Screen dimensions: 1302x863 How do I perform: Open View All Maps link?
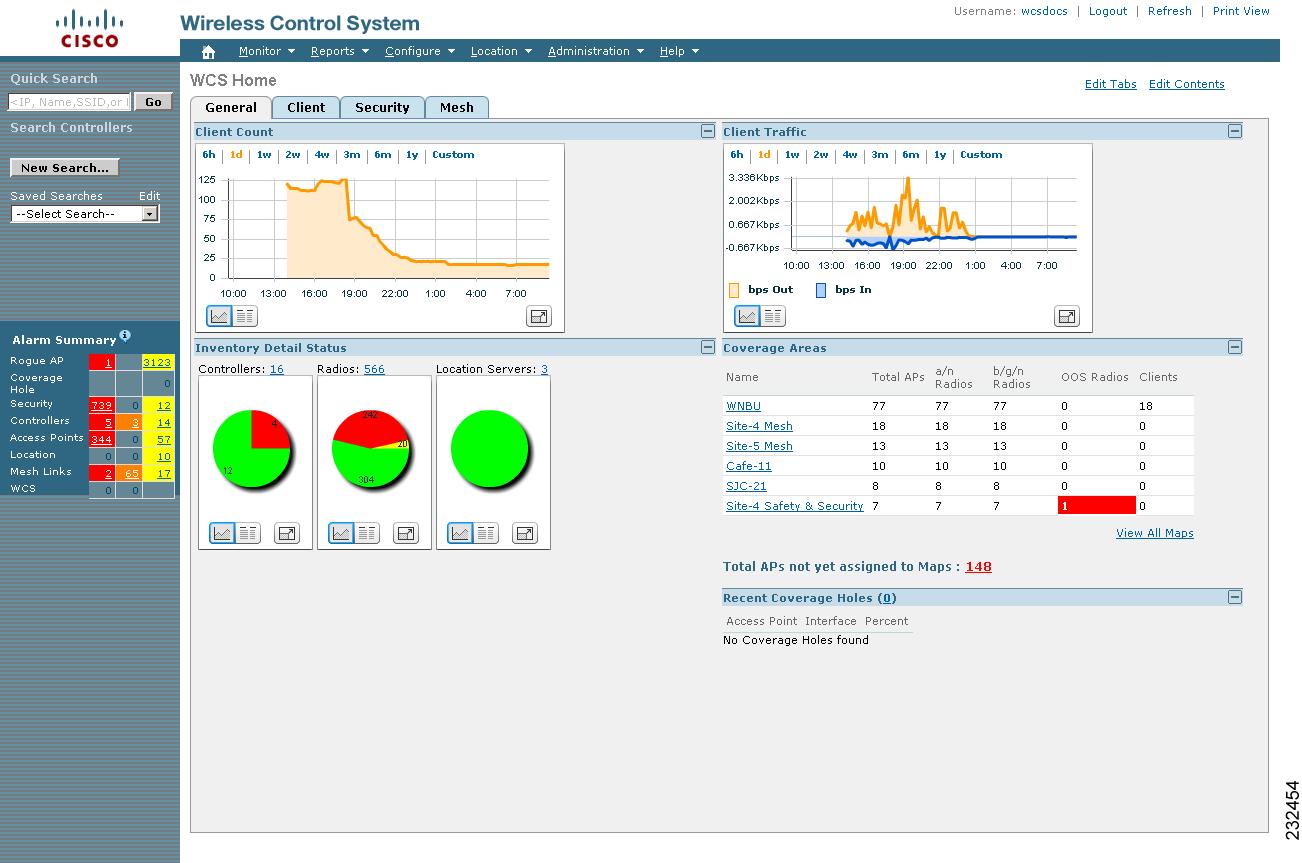point(1155,533)
